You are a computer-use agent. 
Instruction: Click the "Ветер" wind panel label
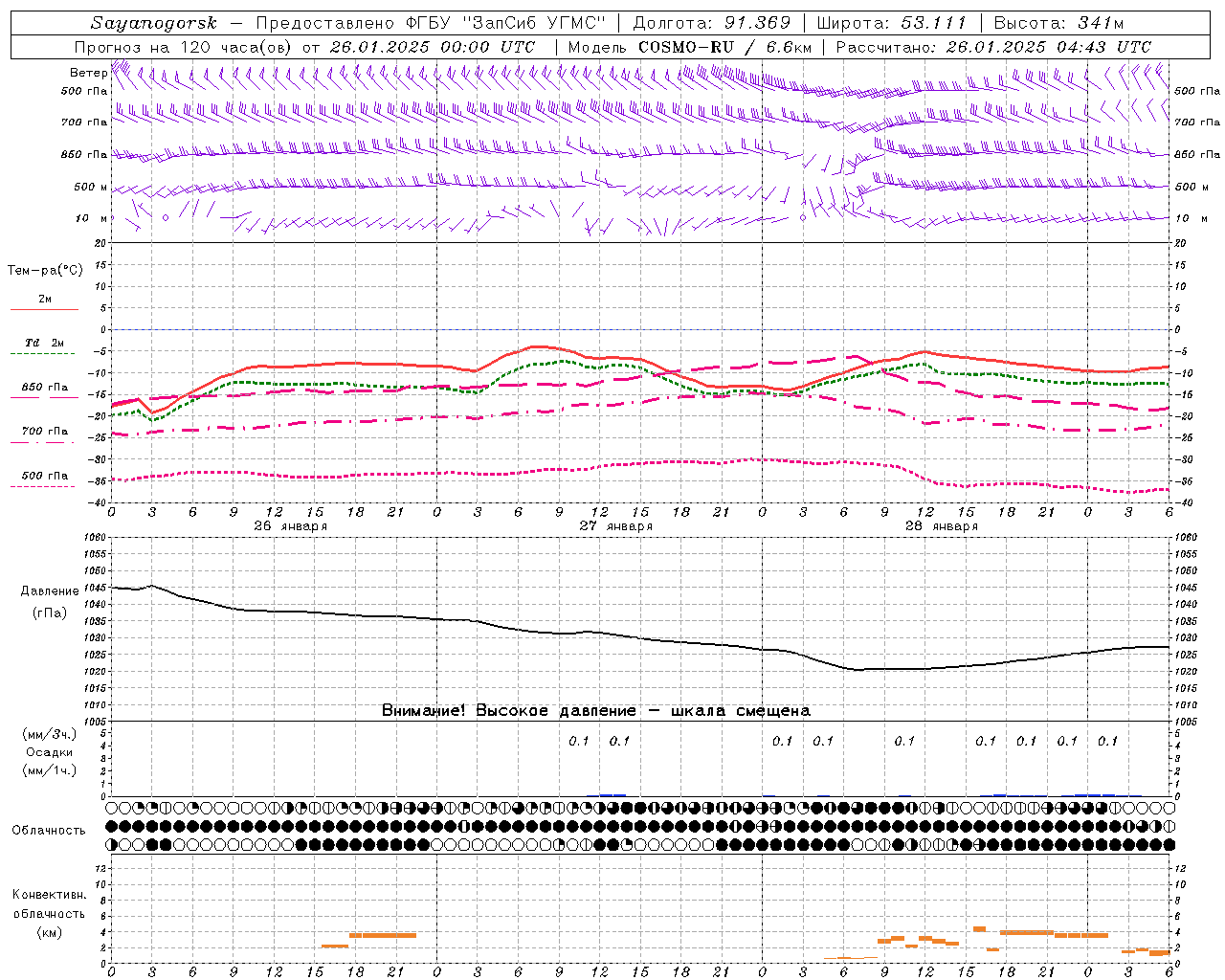tap(89, 73)
